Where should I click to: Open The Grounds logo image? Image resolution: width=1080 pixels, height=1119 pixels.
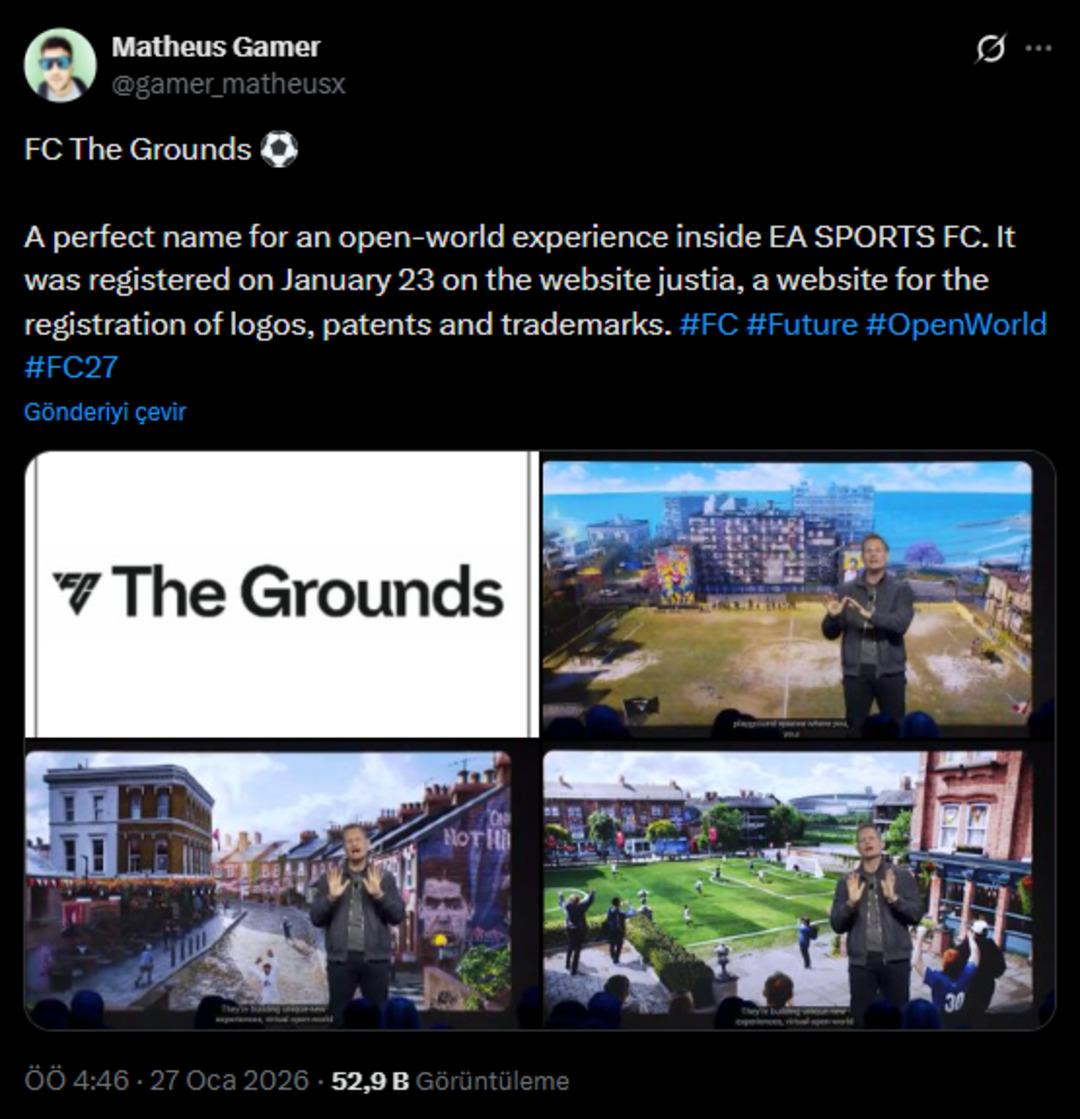[x=282, y=594]
